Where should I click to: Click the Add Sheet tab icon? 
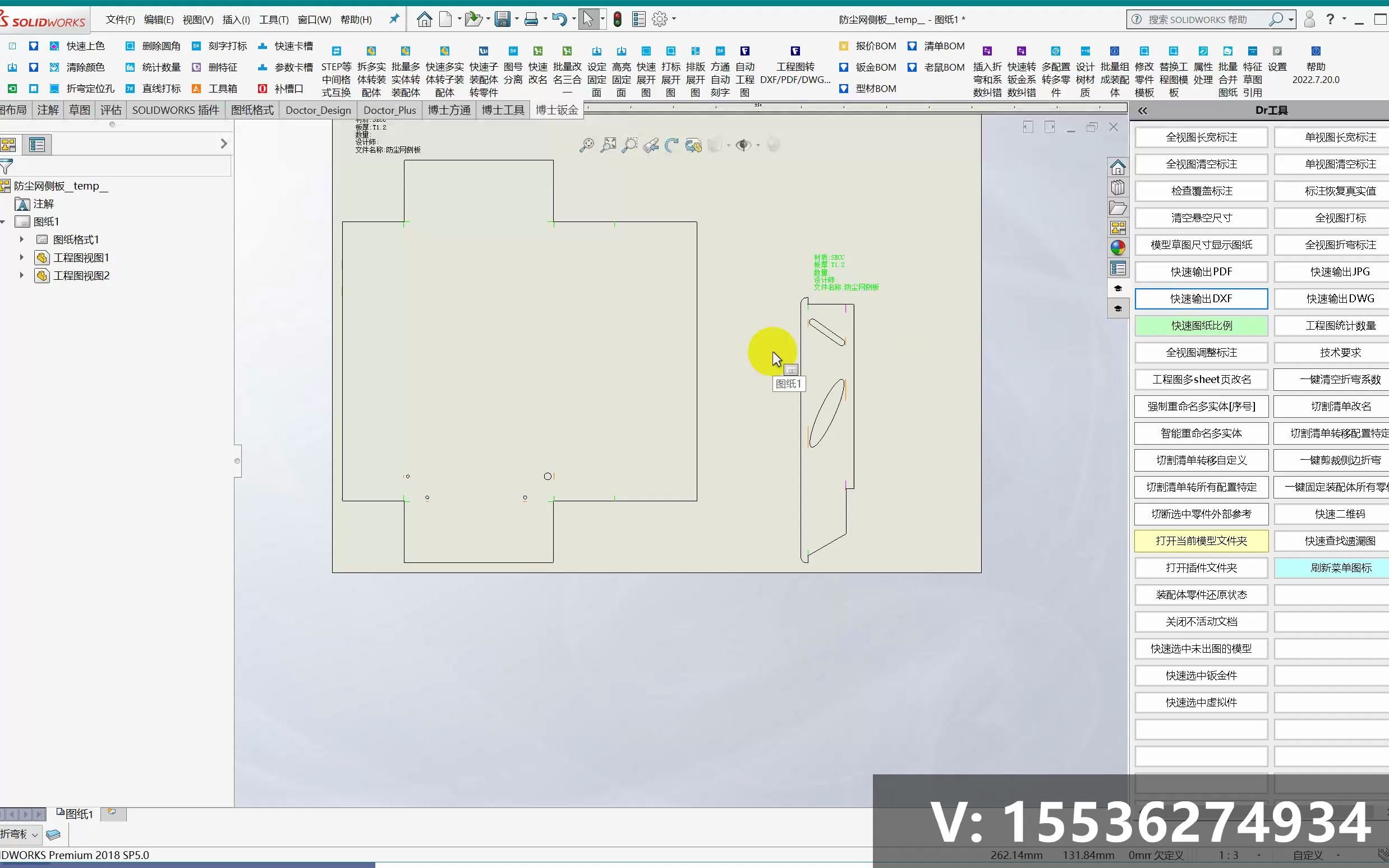pyautogui.click(x=113, y=814)
